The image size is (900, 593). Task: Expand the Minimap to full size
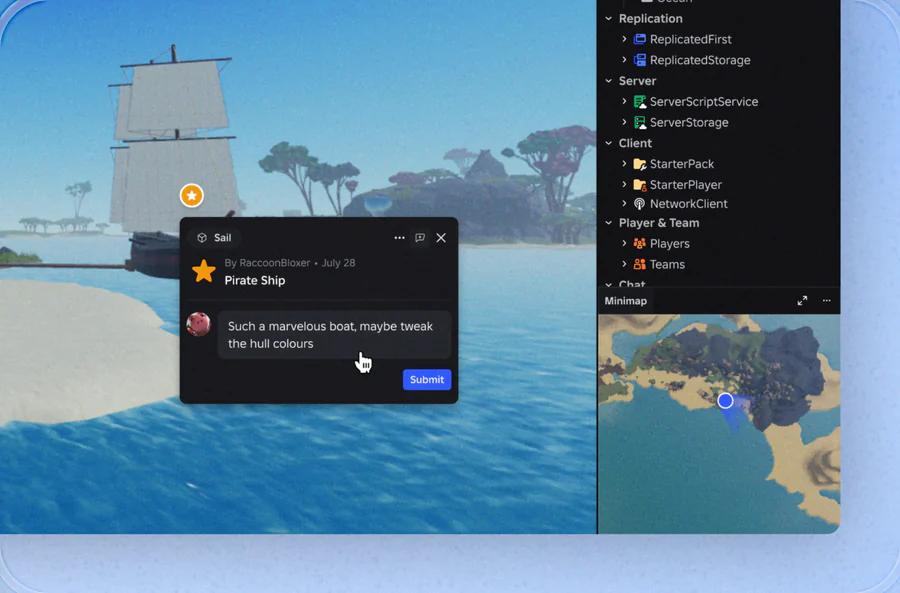802,301
